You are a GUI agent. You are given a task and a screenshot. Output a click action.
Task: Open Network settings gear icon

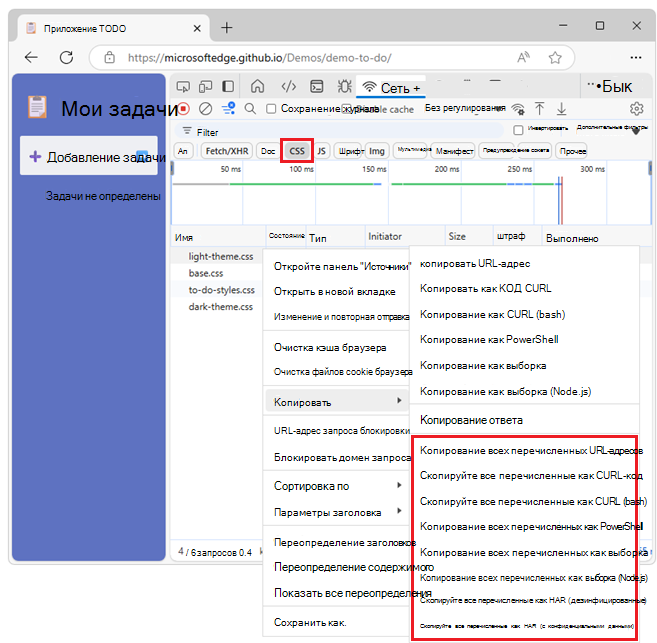pos(636,109)
